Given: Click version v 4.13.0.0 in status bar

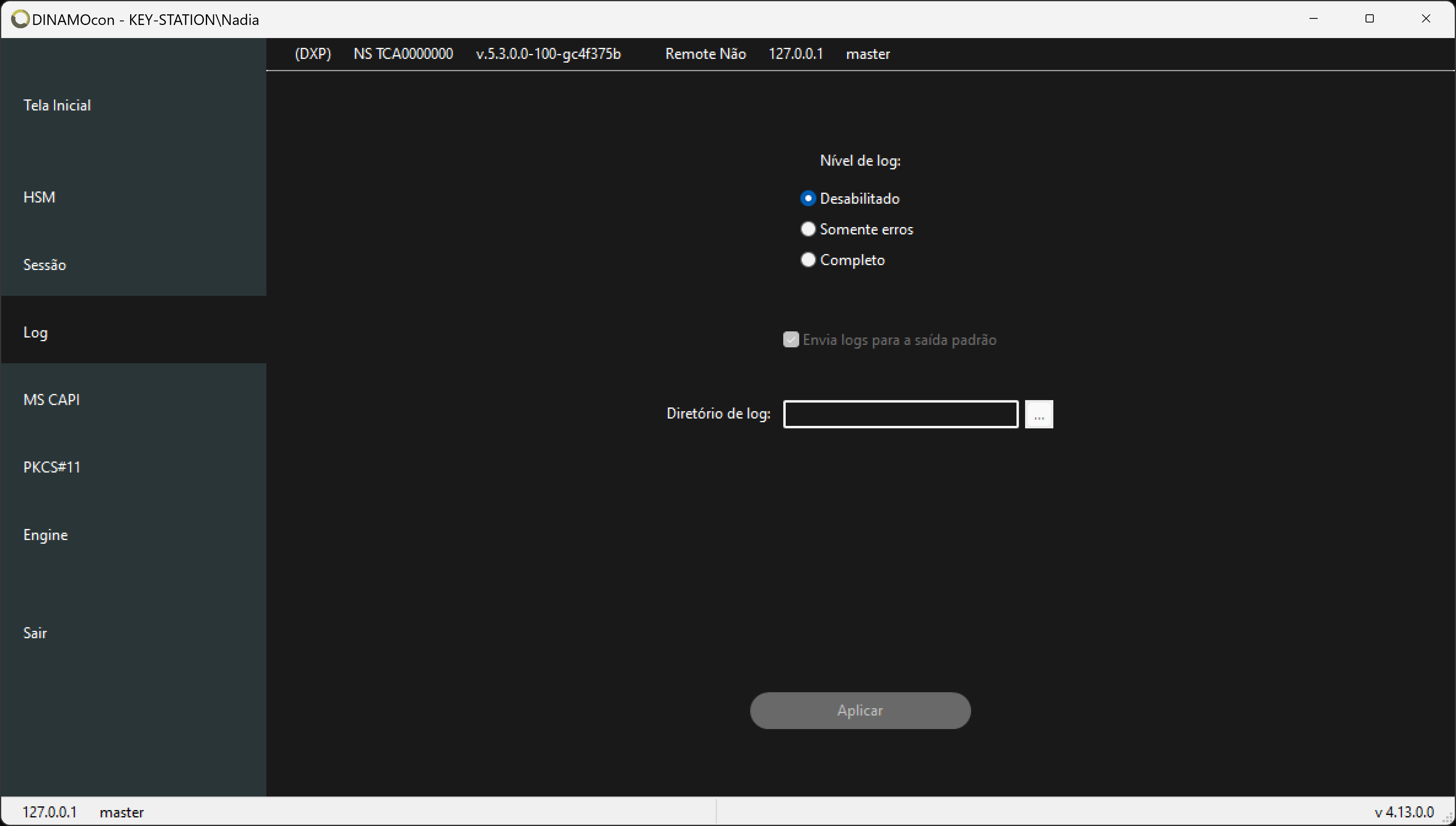Looking at the screenshot, I should (x=1404, y=812).
